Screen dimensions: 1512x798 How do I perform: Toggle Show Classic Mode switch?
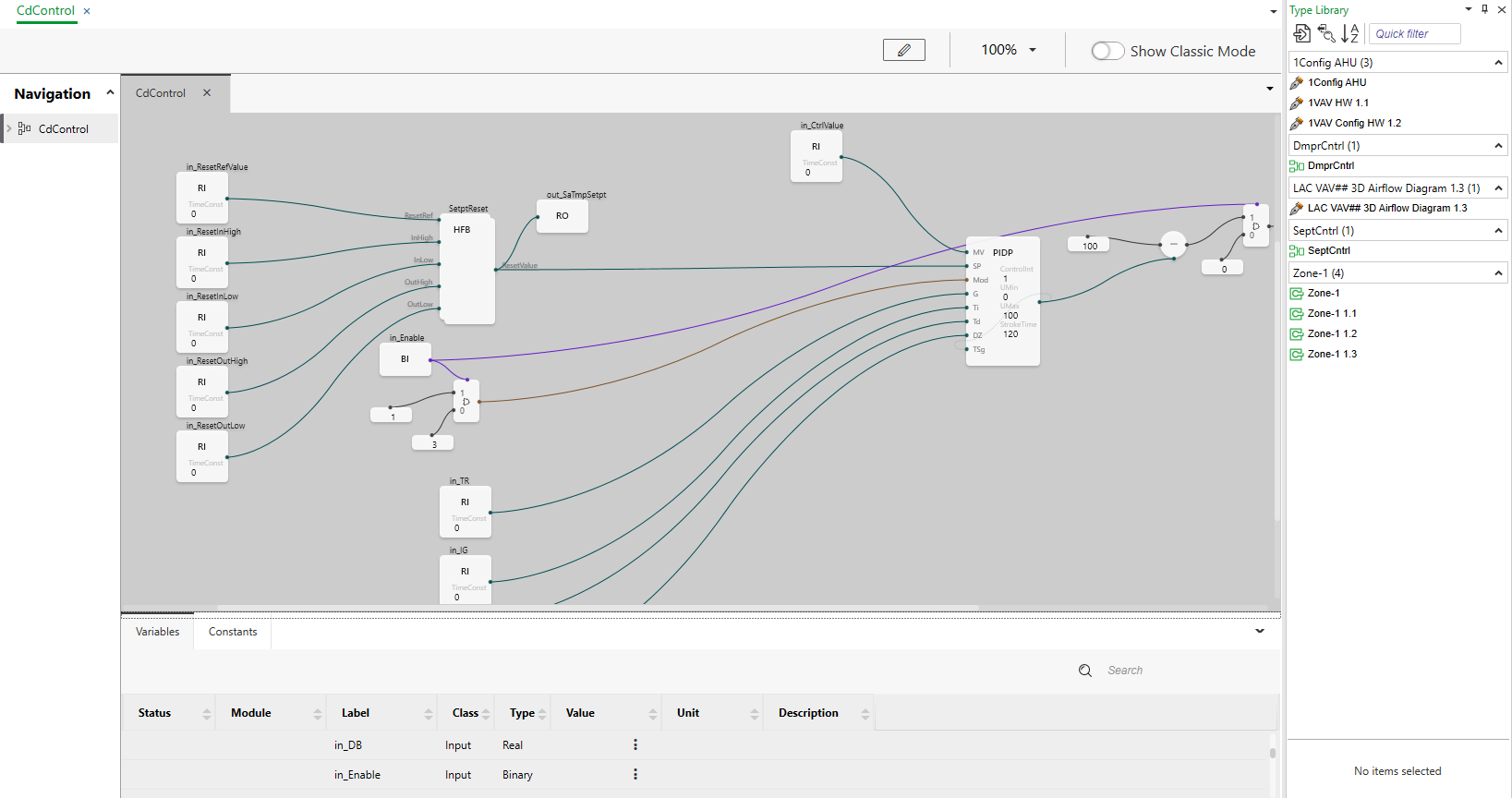pyautogui.click(x=1107, y=52)
